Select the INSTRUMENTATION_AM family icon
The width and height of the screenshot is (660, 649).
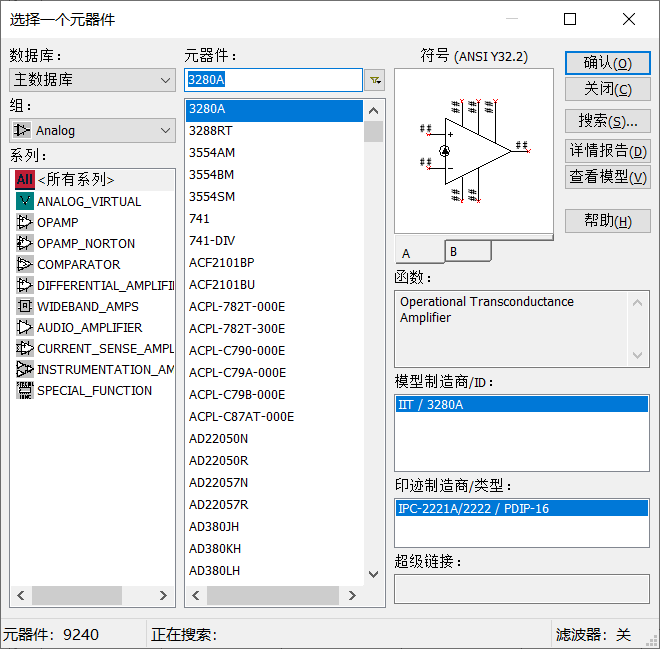click(x=25, y=369)
